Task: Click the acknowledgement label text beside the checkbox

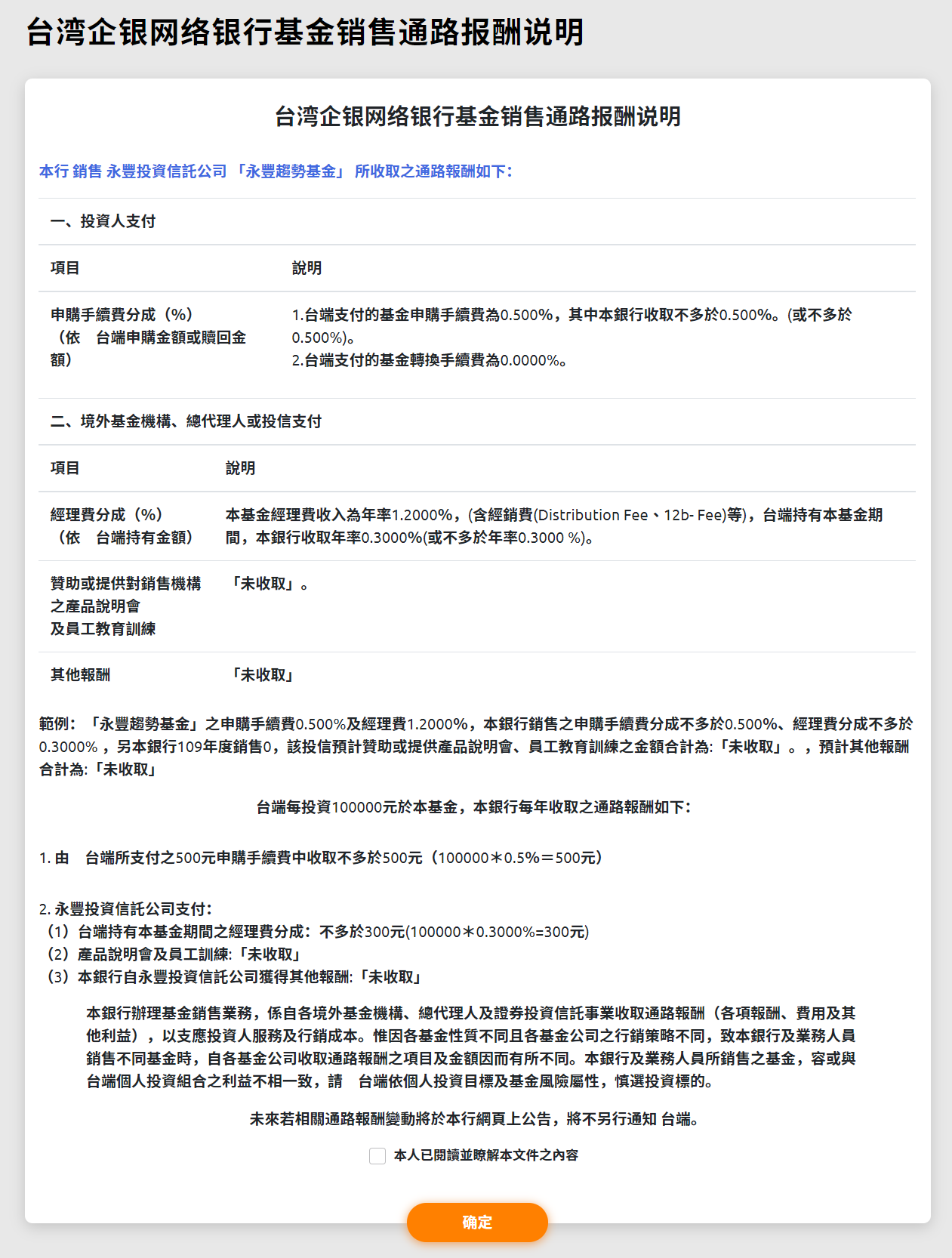Action: (x=485, y=1155)
